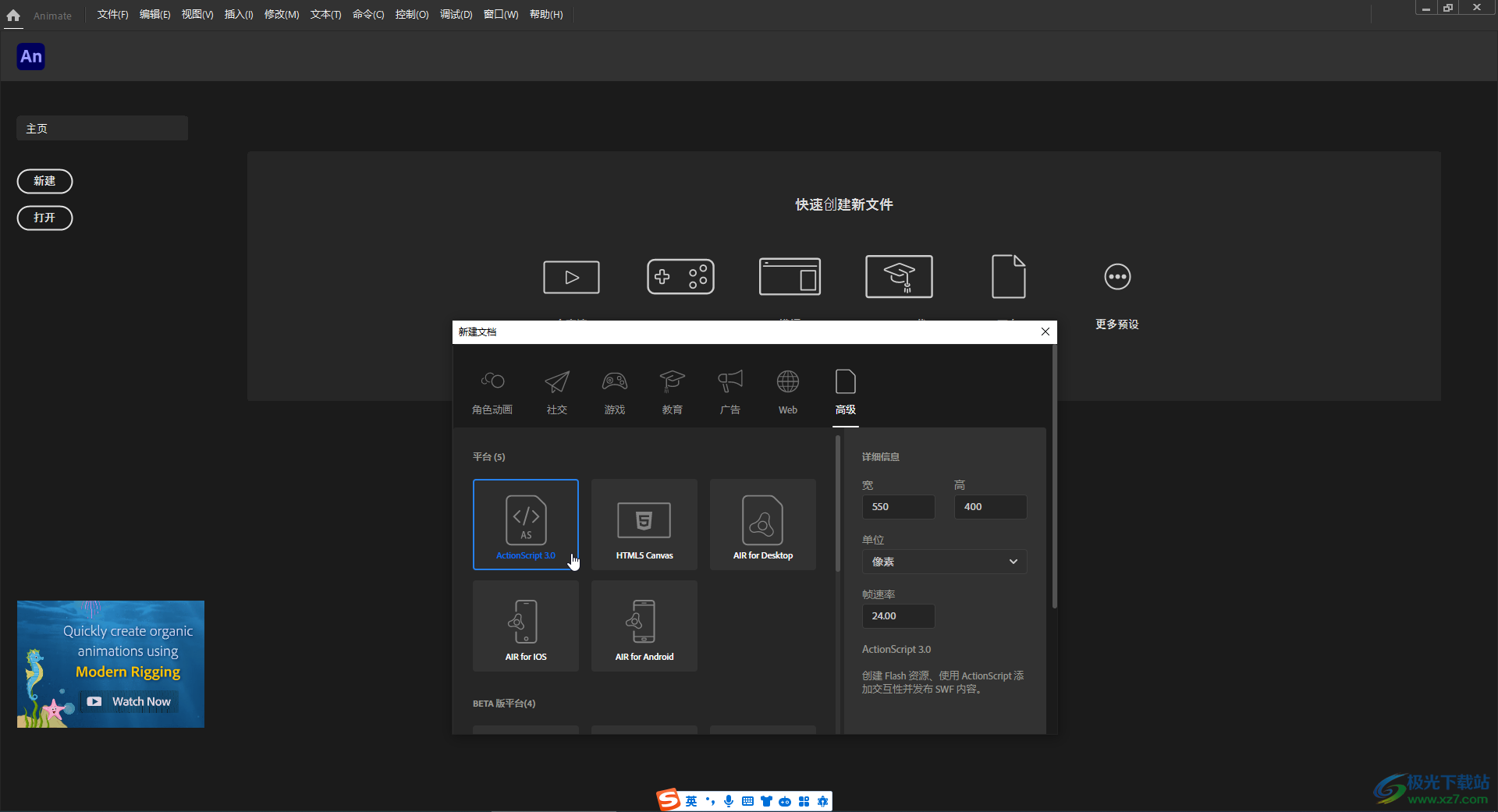Viewport: 1498px width, 812px height.
Task: Switch to Web tab
Action: [788, 392]
